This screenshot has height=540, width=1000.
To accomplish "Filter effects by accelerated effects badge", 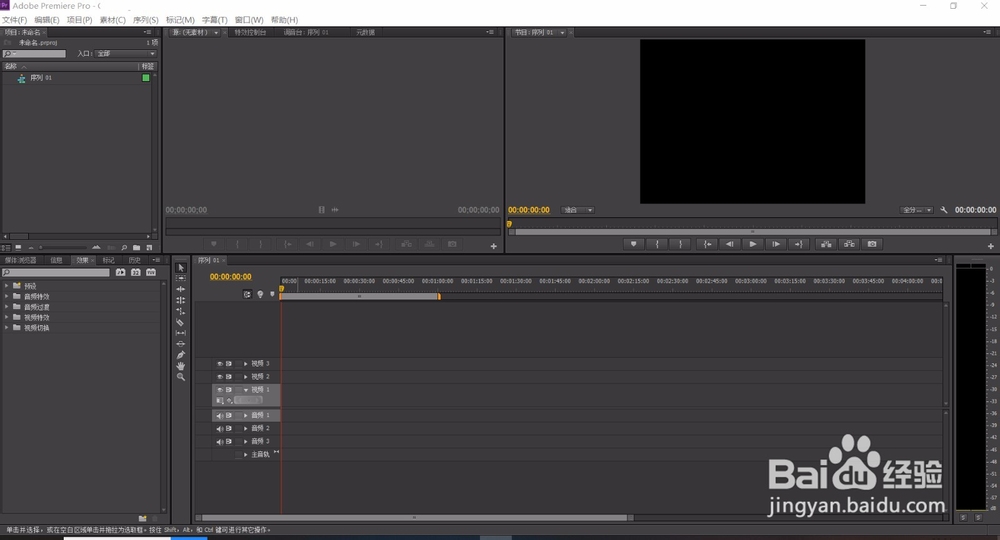I will (121, 272).
